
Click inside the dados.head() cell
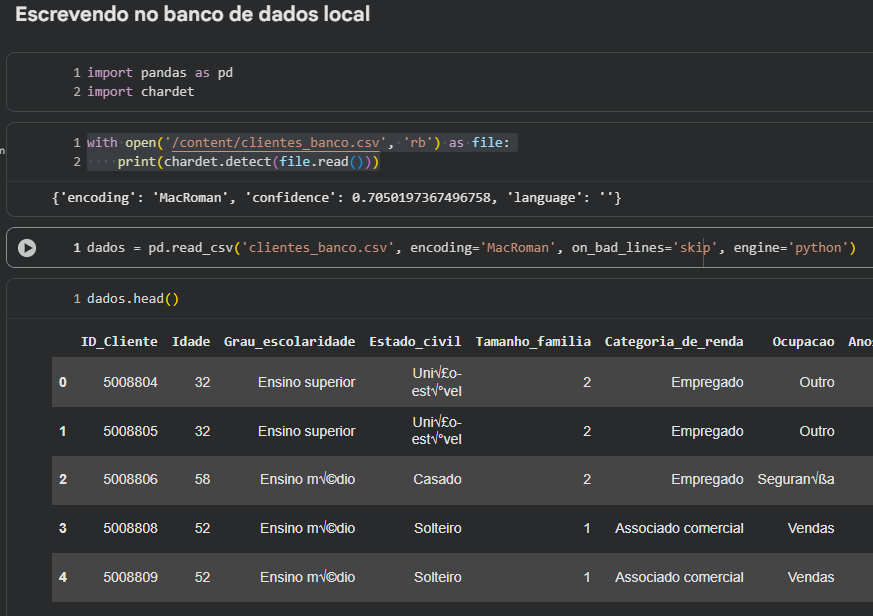133,298
